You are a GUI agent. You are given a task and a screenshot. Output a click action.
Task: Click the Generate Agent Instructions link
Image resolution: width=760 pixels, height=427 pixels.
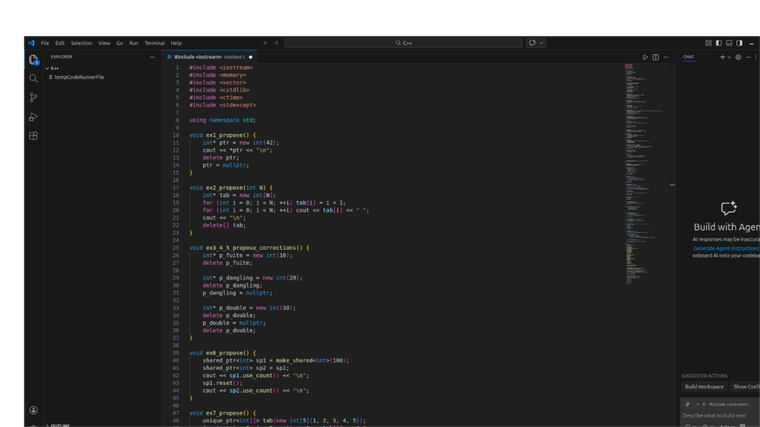pyautogui.click(x=725, y=248)
